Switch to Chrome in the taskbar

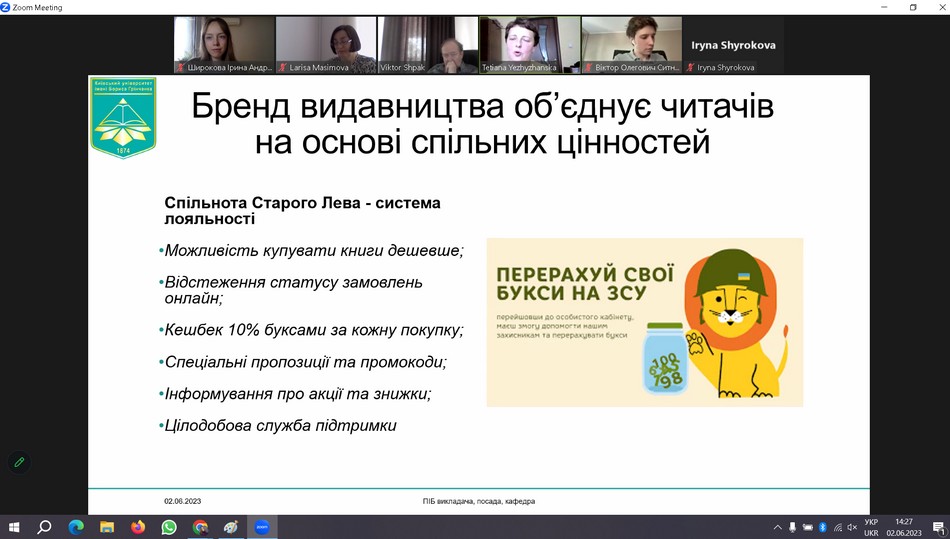pos(200,527)
